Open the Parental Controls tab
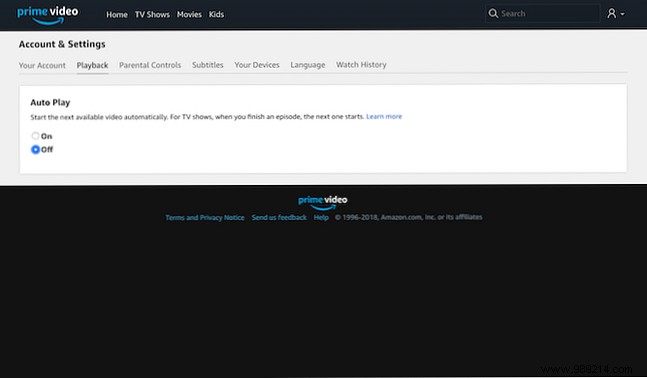This screenshot has width=647, height=378. click(x=150, y=65)
